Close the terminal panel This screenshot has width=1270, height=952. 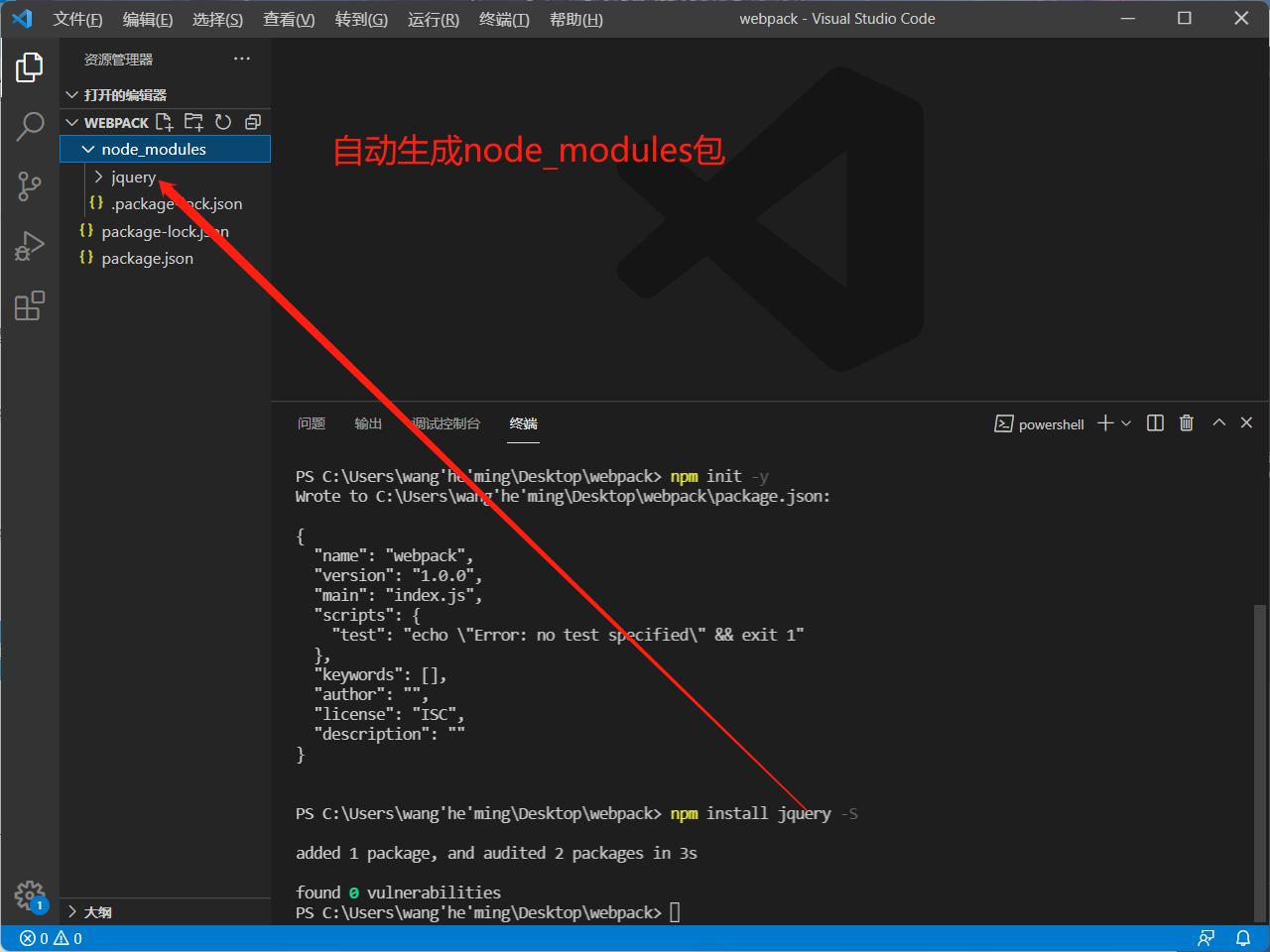1247,422
